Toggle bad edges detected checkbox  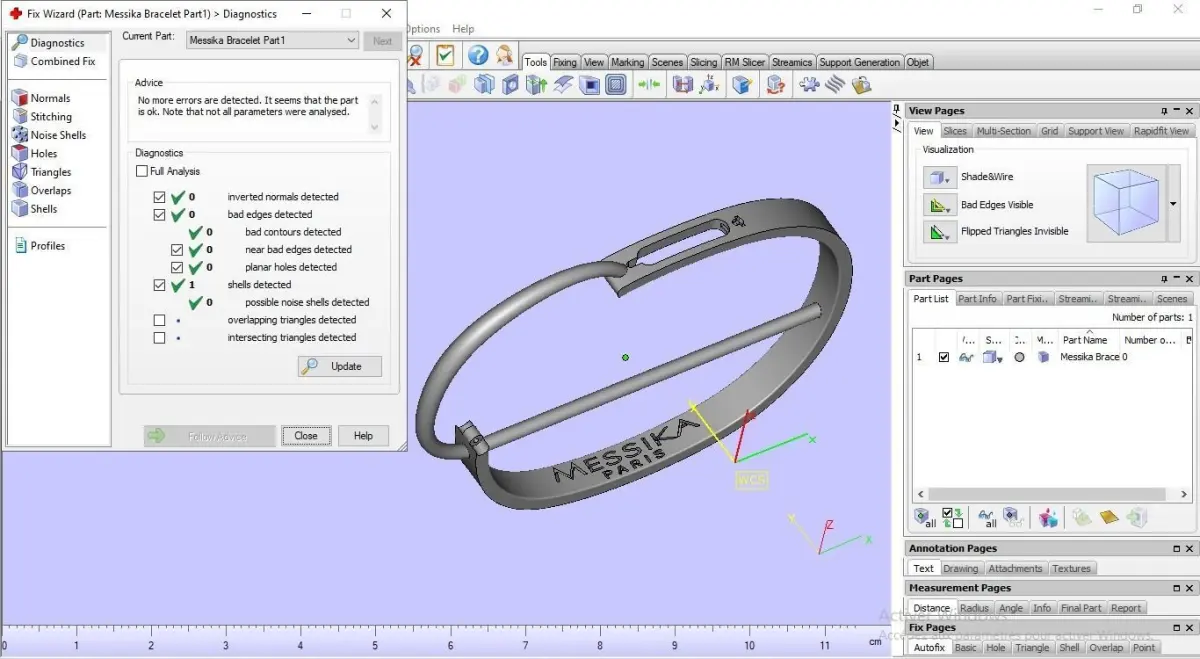point(159,215)
